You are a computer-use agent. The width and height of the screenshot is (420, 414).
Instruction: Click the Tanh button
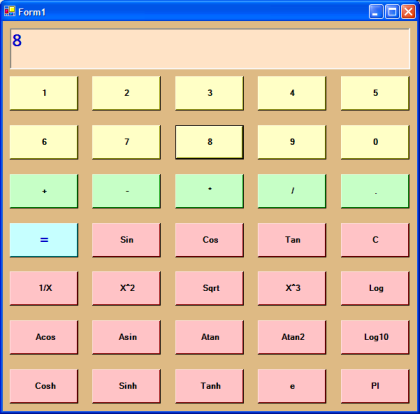point(209,386)
